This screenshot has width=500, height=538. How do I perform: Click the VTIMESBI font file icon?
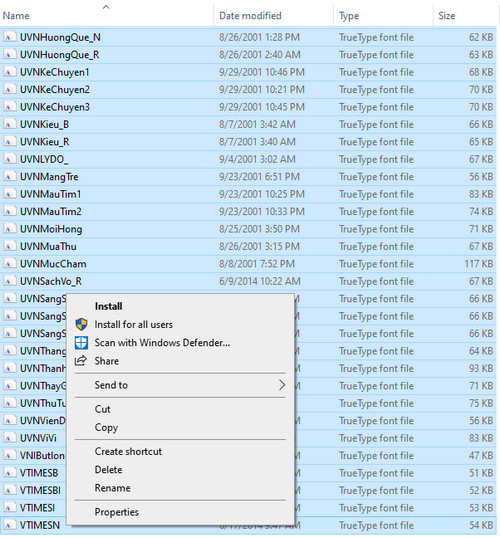[x=10, y=490]
